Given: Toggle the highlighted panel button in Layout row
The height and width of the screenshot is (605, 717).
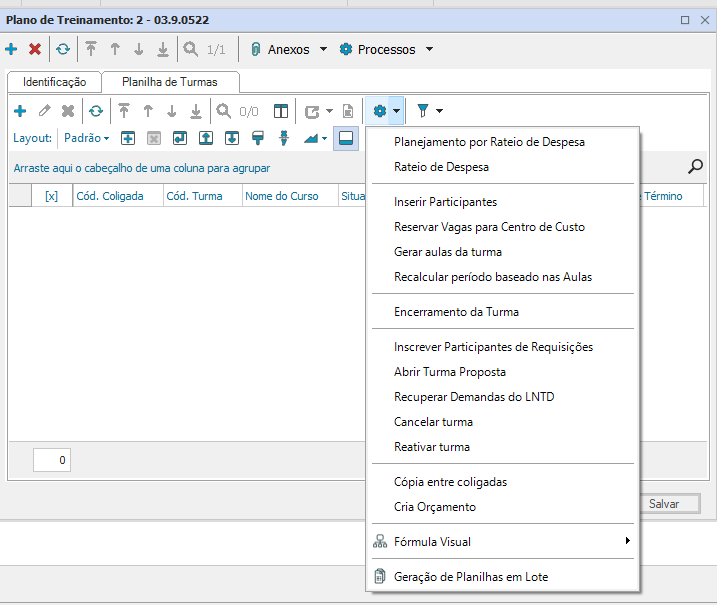Looking at the screenshot, I should coord(346,138).
